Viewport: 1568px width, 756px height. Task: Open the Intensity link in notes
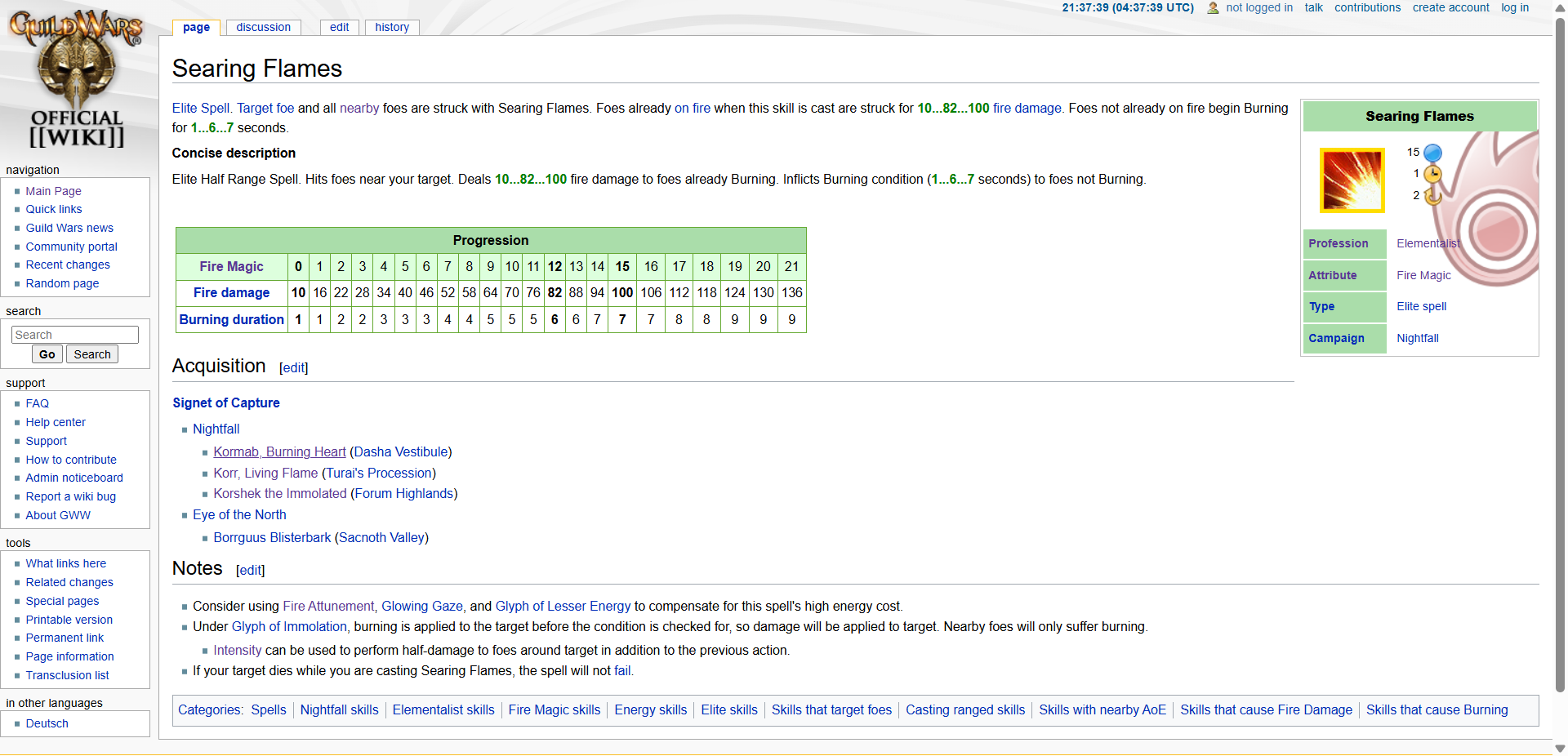coord(237,650)
